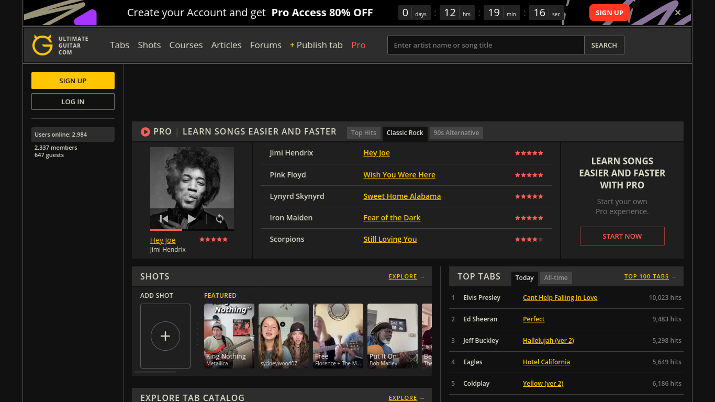Screen dimensions: 715x402
Task: Toggle the loop icon in player
Action: pos(220,219)
